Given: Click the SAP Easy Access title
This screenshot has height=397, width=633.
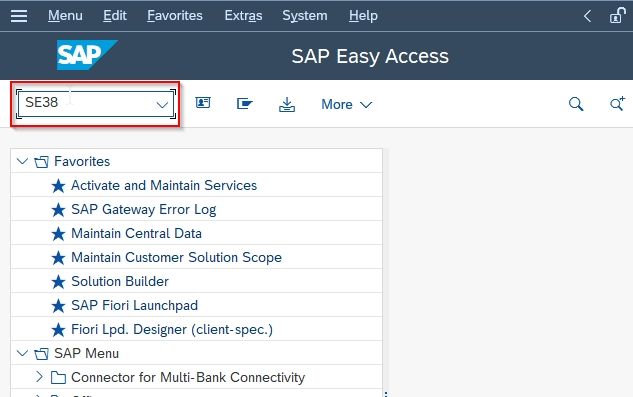Looking at the screenshot, I should pyautogui.click(x=370, y=56).
